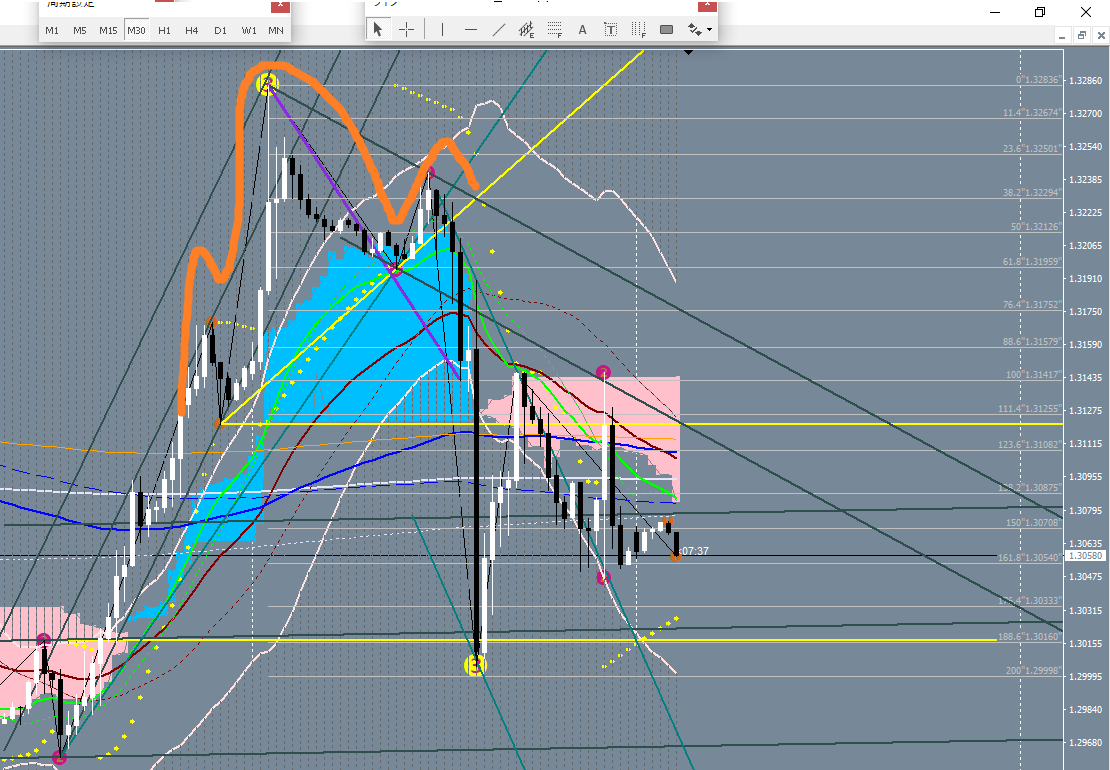Open the arrows symbol dropdown
This screenshot has height=770, width=1110.
point(699,30)
